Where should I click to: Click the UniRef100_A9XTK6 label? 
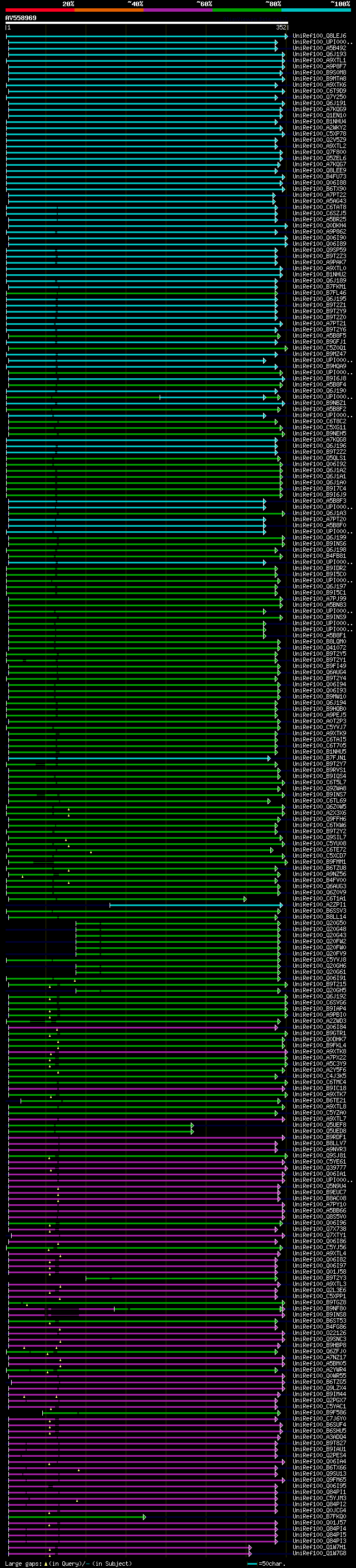tap(319, 85)
